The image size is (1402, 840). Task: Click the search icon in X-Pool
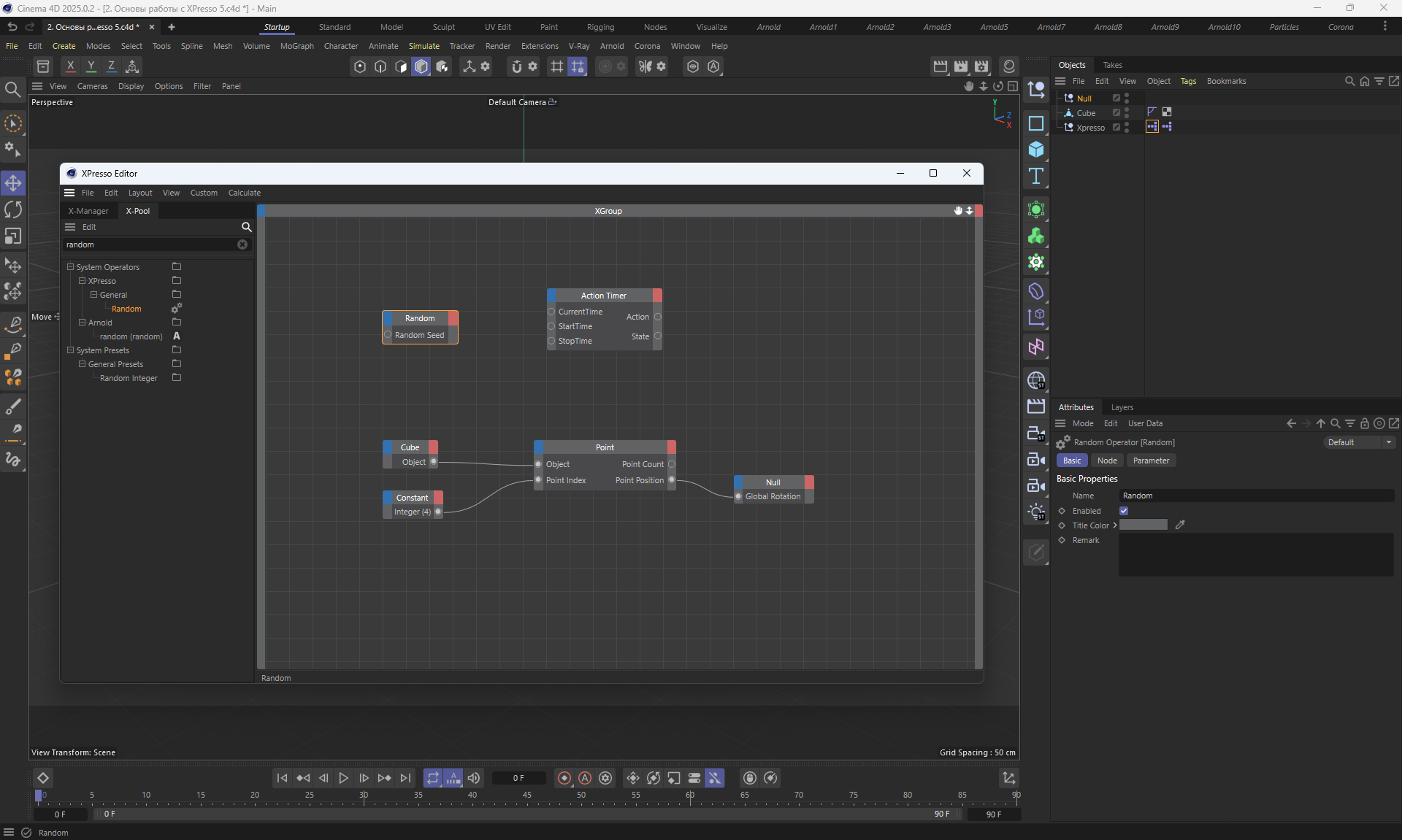tap(246, 227)
